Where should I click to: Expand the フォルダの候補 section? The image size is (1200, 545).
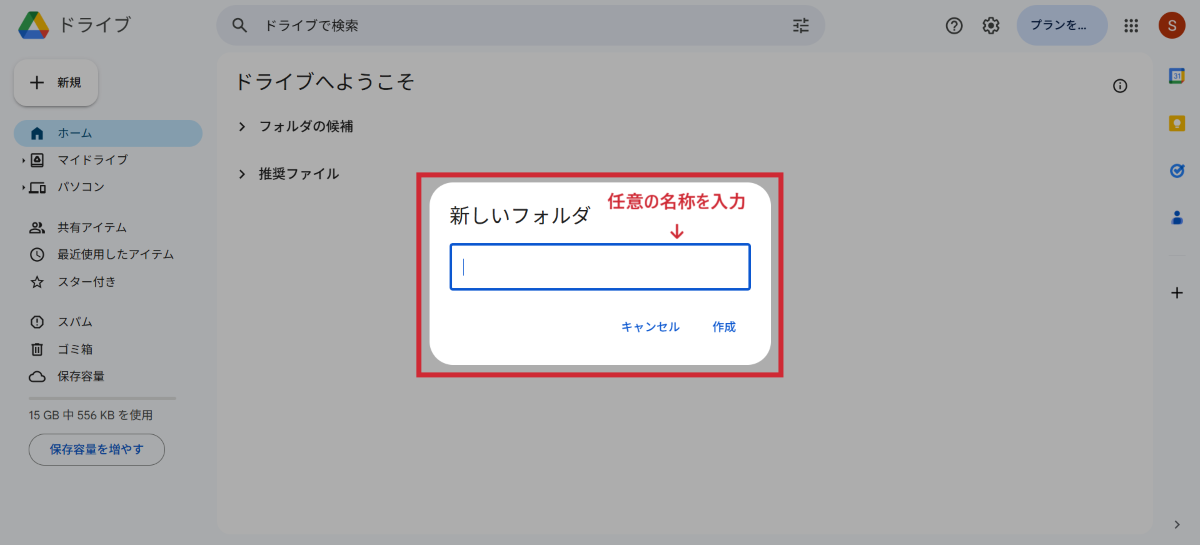[241, 127]
